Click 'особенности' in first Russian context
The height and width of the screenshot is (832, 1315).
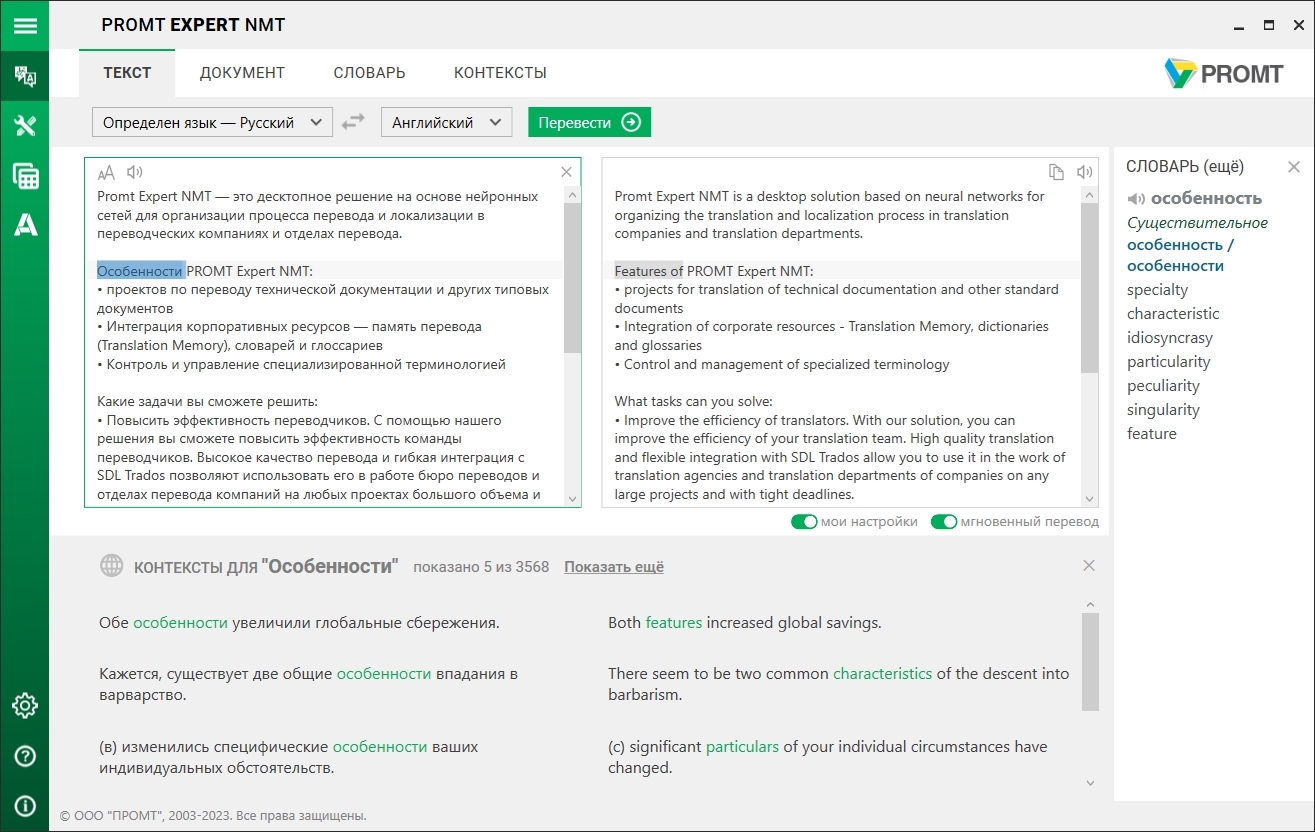(181, 623)
